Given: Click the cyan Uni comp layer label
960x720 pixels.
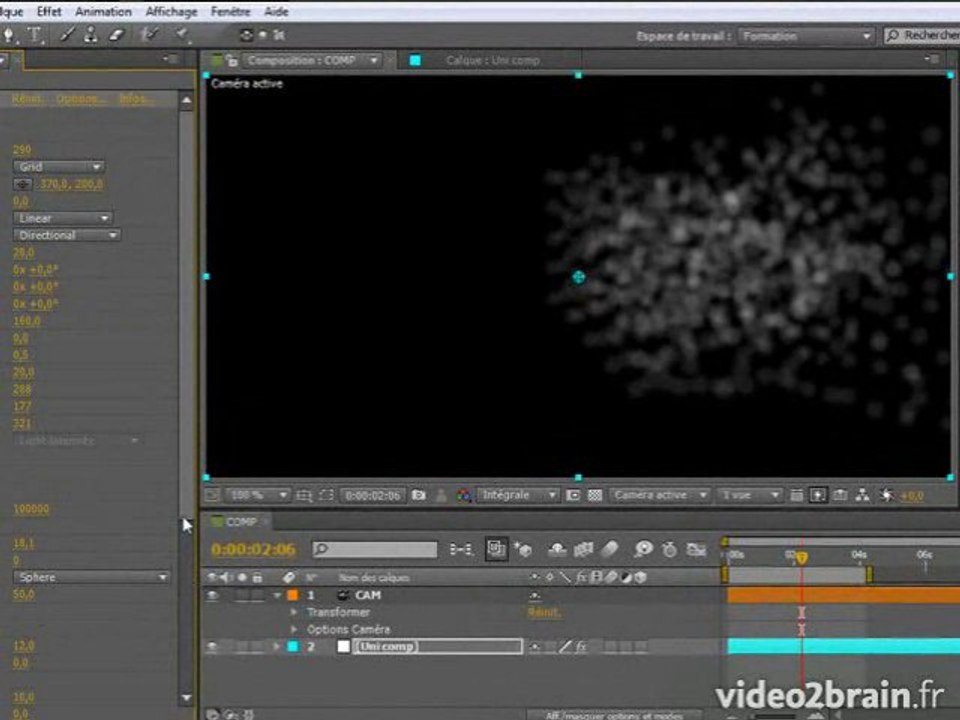Looking at the screenshot, I should click(293, 646).
